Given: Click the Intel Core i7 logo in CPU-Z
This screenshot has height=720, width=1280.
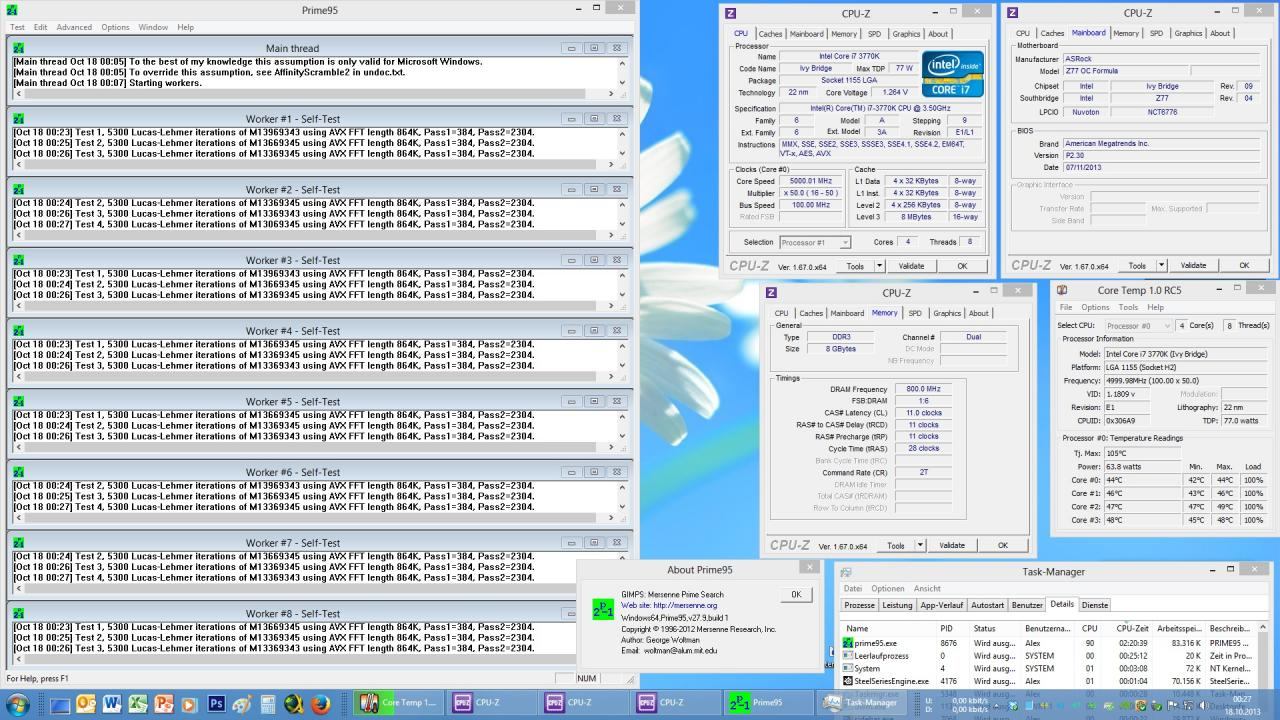Looking at the screenshot, I should (x=952, y=74).
